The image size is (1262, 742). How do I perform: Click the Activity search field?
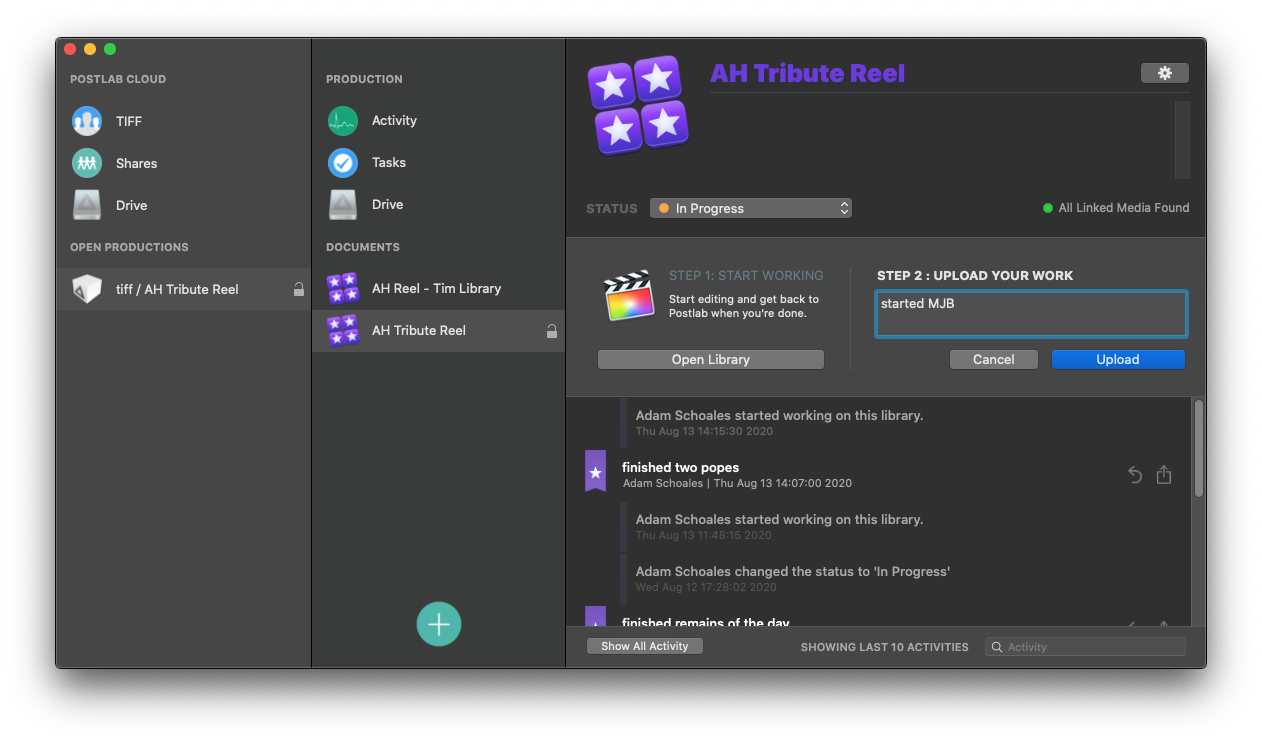(x=1085, y=647)
